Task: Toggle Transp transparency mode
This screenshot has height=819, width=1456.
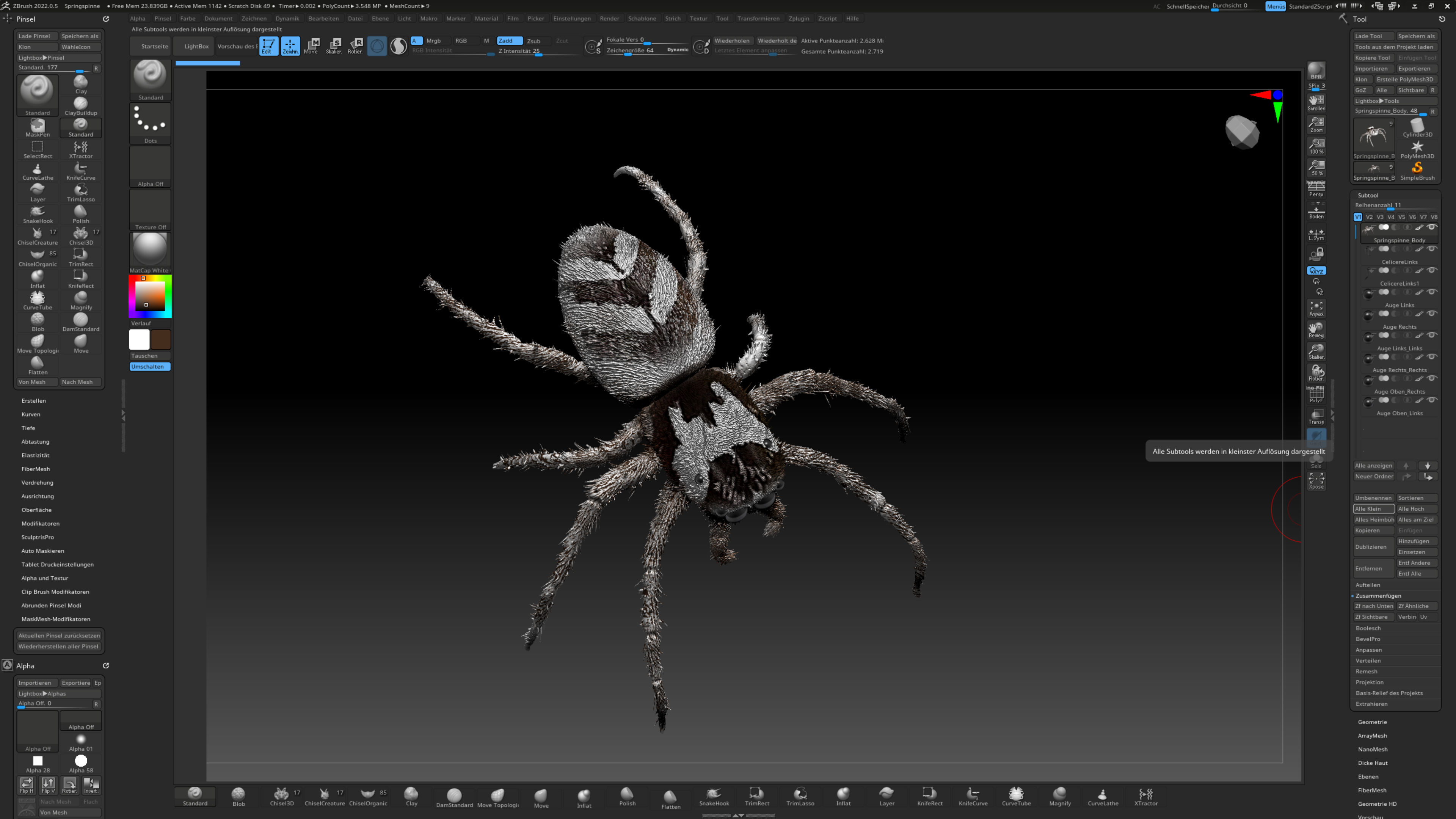Action: pyautogui.click(x=1316, y=417)
